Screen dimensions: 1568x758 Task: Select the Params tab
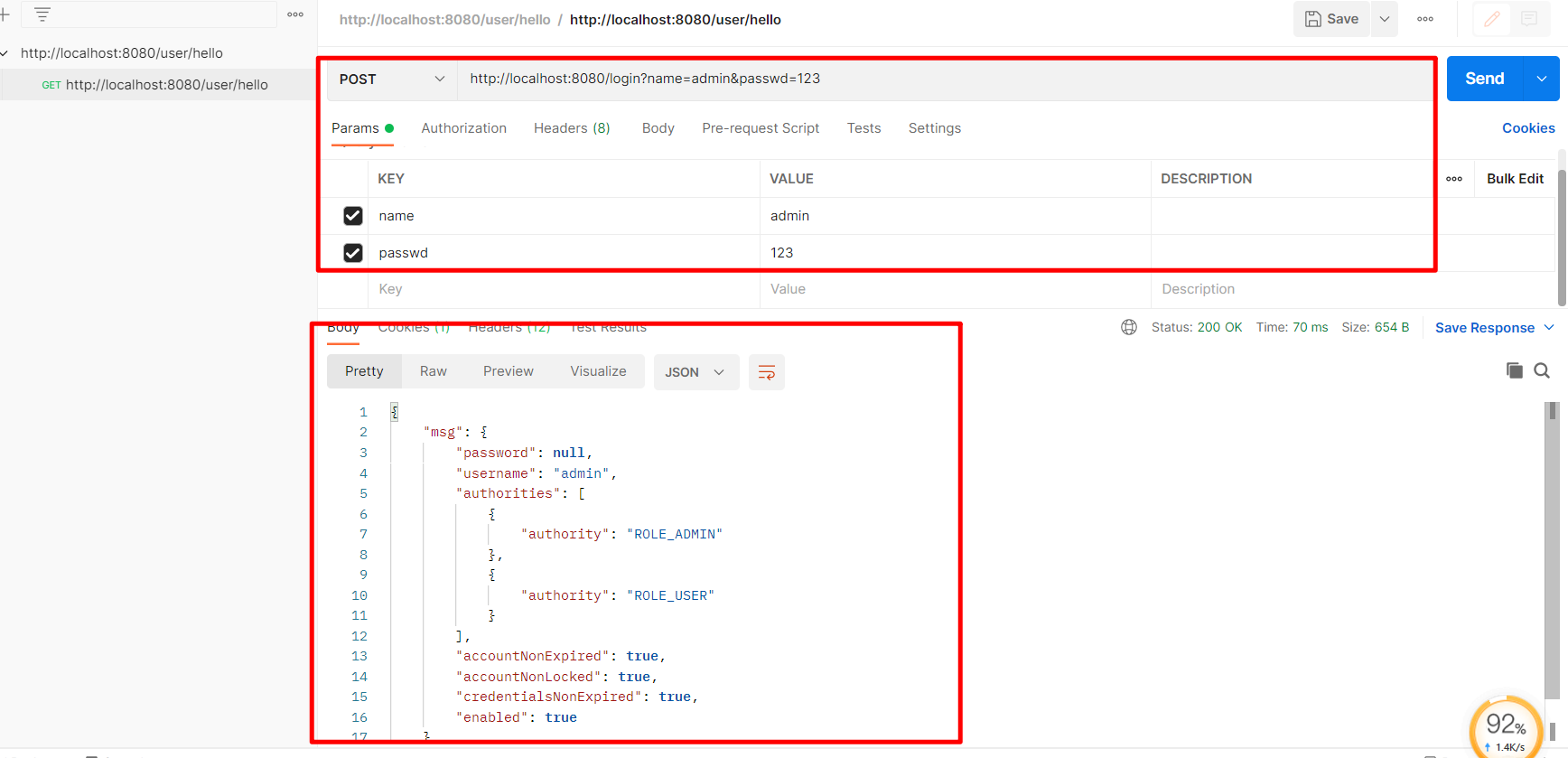362,128
